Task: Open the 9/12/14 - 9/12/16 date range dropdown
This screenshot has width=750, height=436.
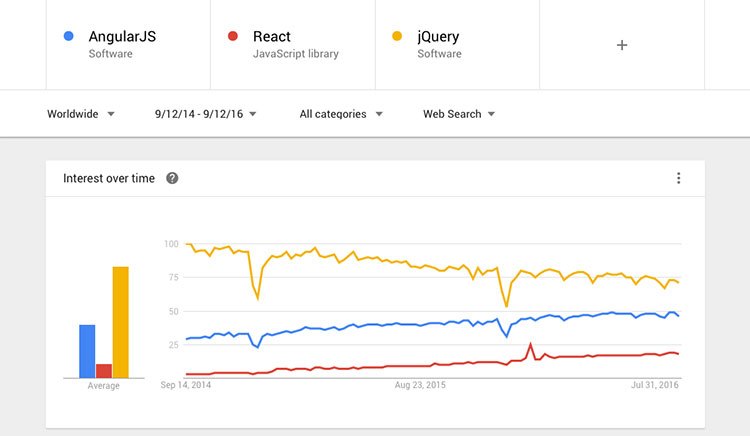Action: pos(206,114)
